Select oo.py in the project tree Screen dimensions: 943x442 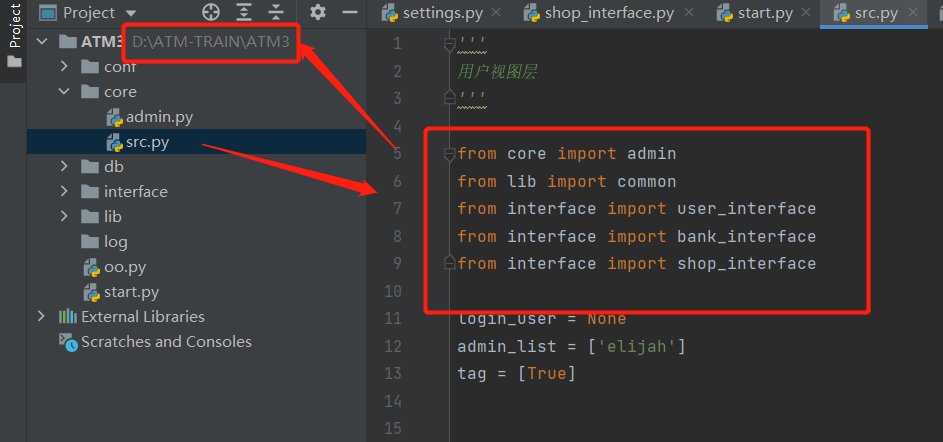tap(124, 267)
